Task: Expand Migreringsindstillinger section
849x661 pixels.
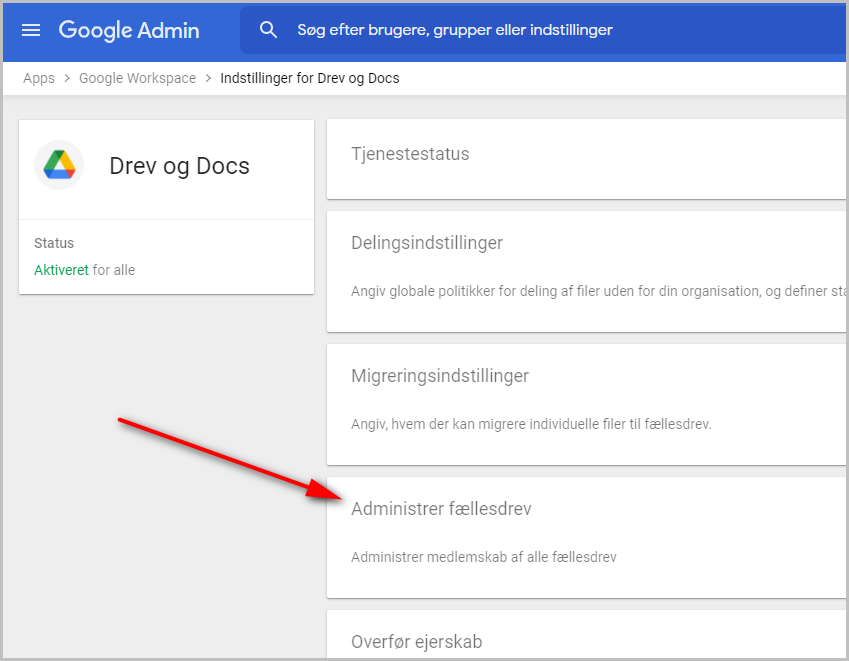Action: click(x=586, y=404)
